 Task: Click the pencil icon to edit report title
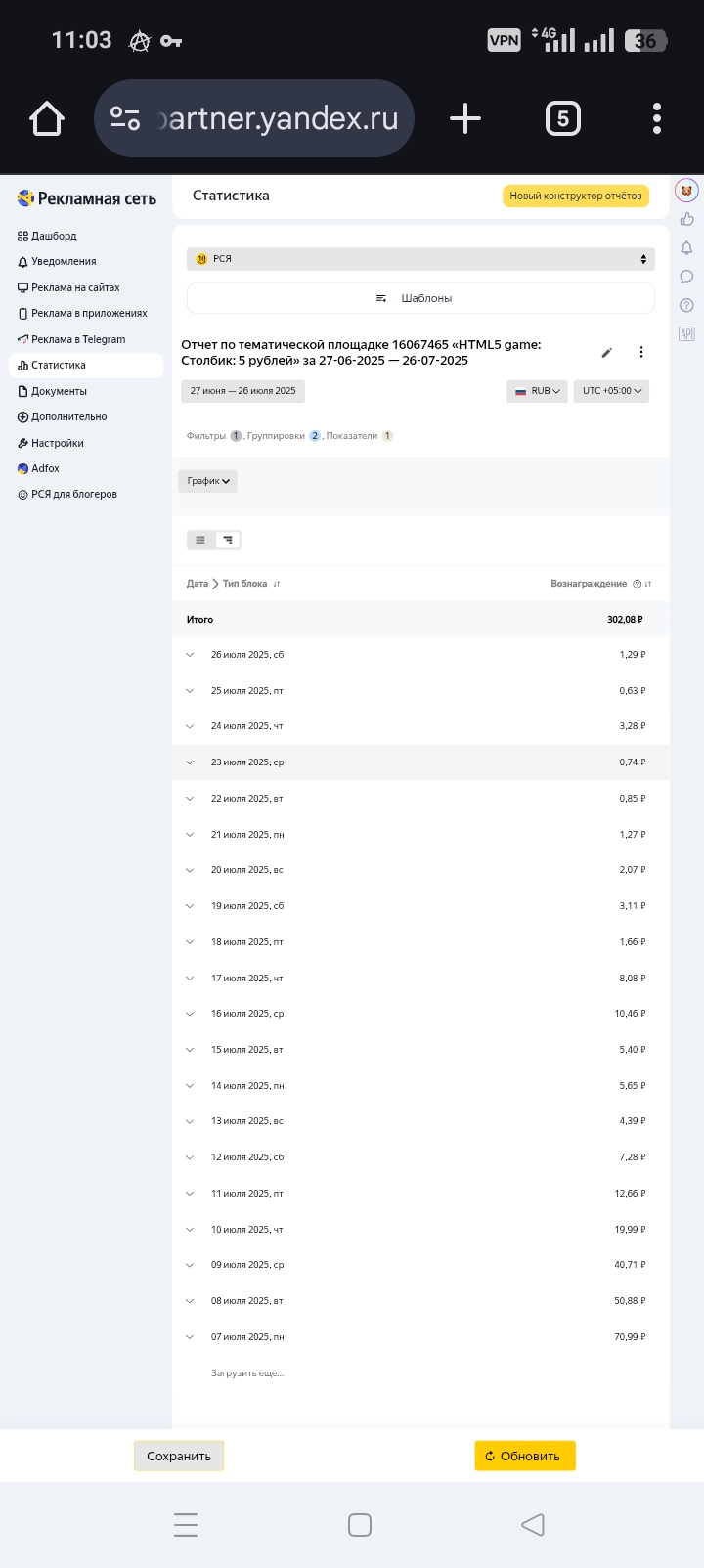(x=606, y=353)
